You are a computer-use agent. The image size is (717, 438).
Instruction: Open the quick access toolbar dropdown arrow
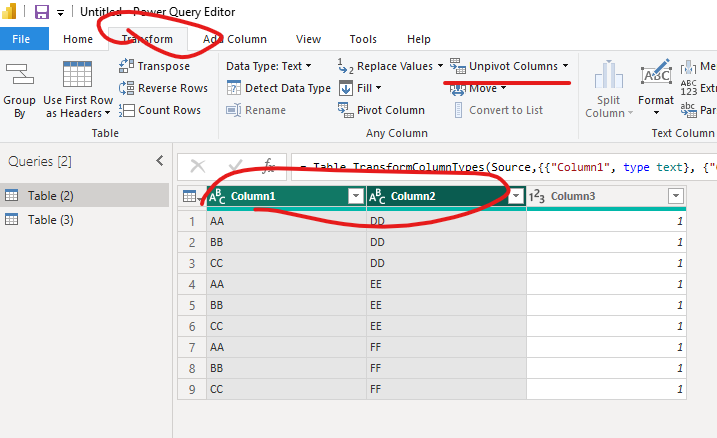[x=60, y=13]
